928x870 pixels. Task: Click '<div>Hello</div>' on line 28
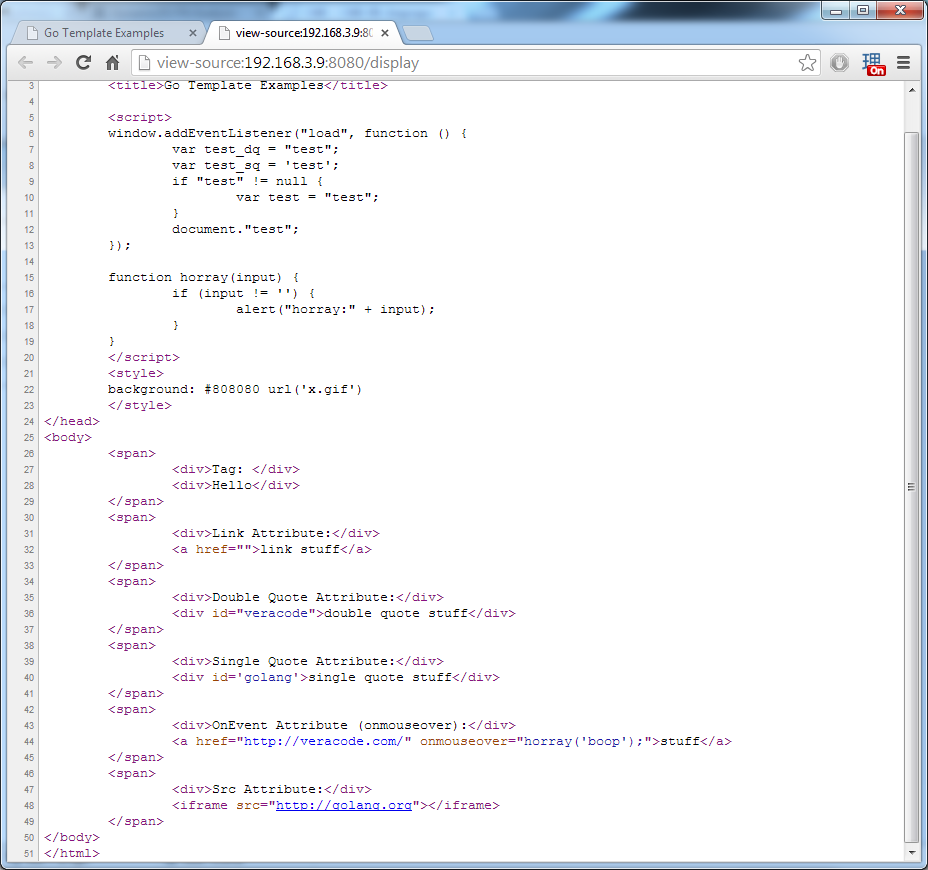236,485
